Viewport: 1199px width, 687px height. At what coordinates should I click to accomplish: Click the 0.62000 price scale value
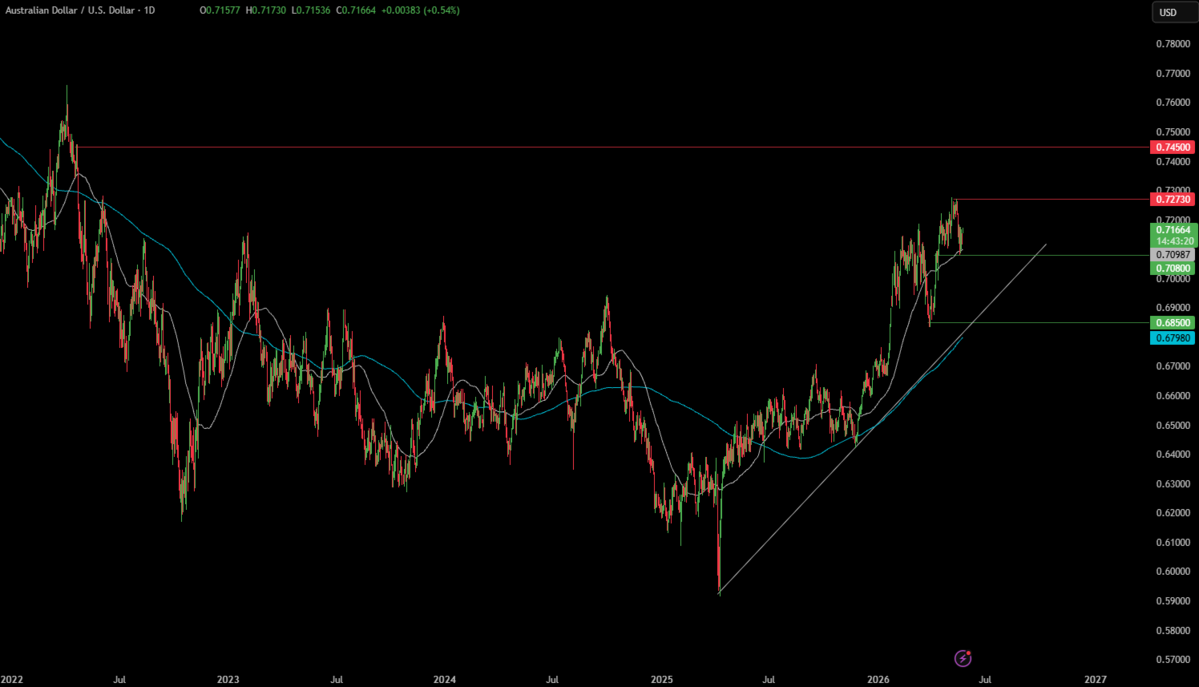[1173, 513]
